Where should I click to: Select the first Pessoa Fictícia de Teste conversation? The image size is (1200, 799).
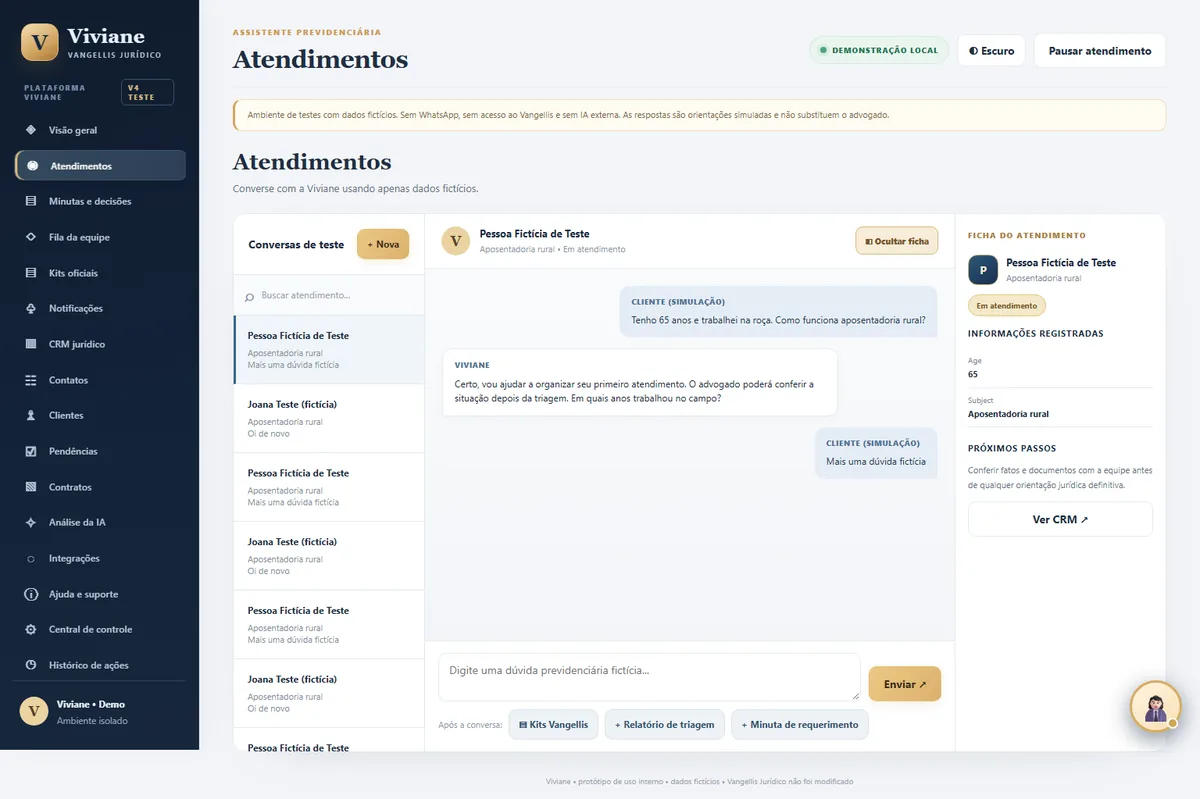point(329,350)
